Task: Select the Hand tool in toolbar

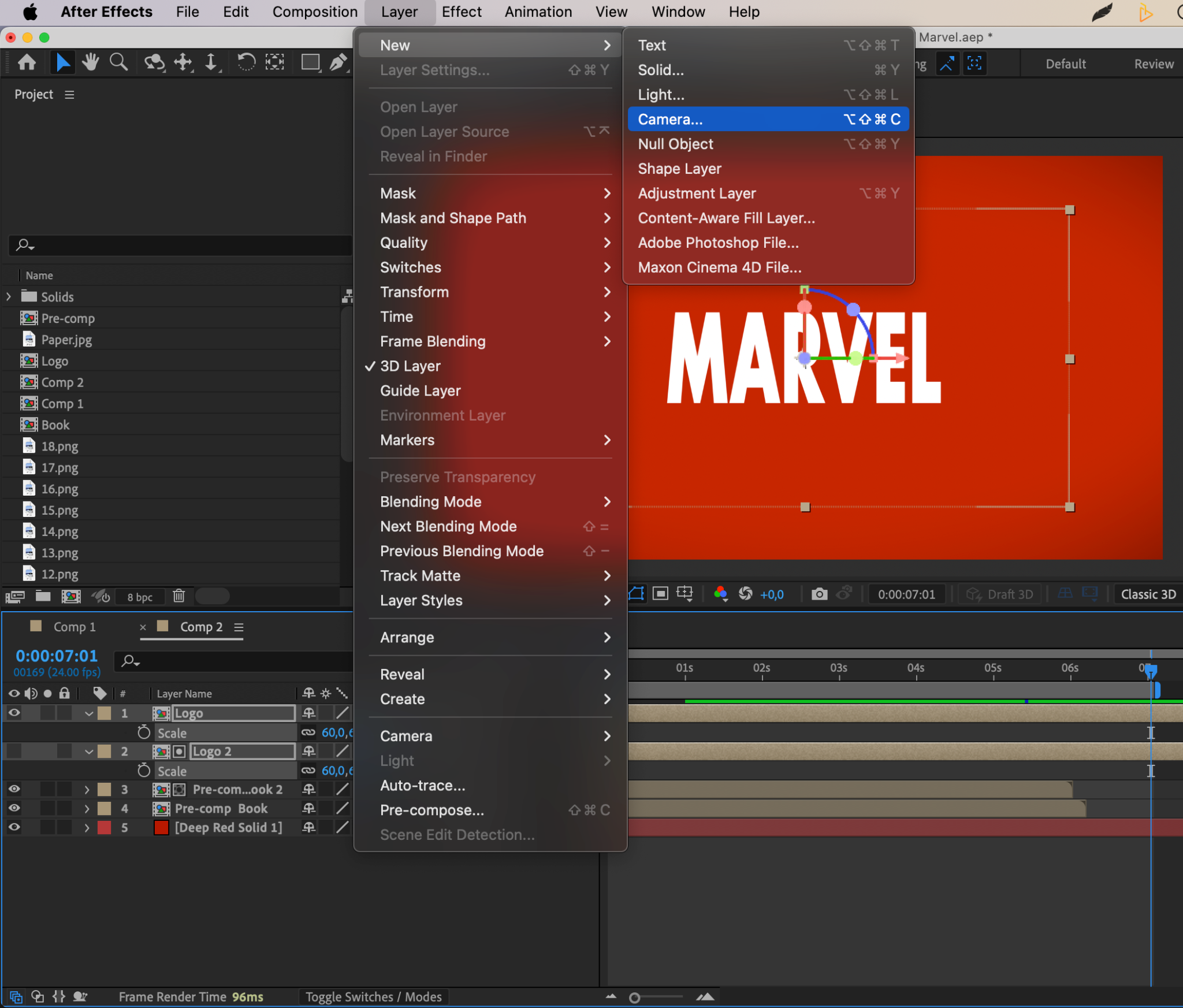Action: coord(90,62)
